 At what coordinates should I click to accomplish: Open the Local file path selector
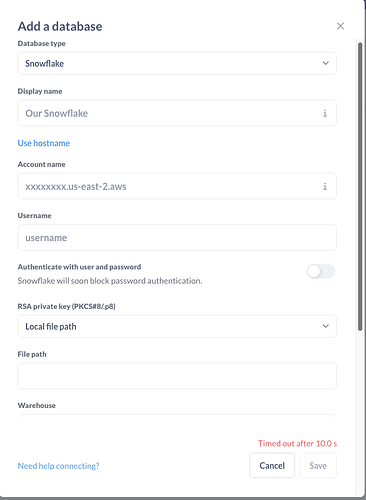(x=177, y=326)
